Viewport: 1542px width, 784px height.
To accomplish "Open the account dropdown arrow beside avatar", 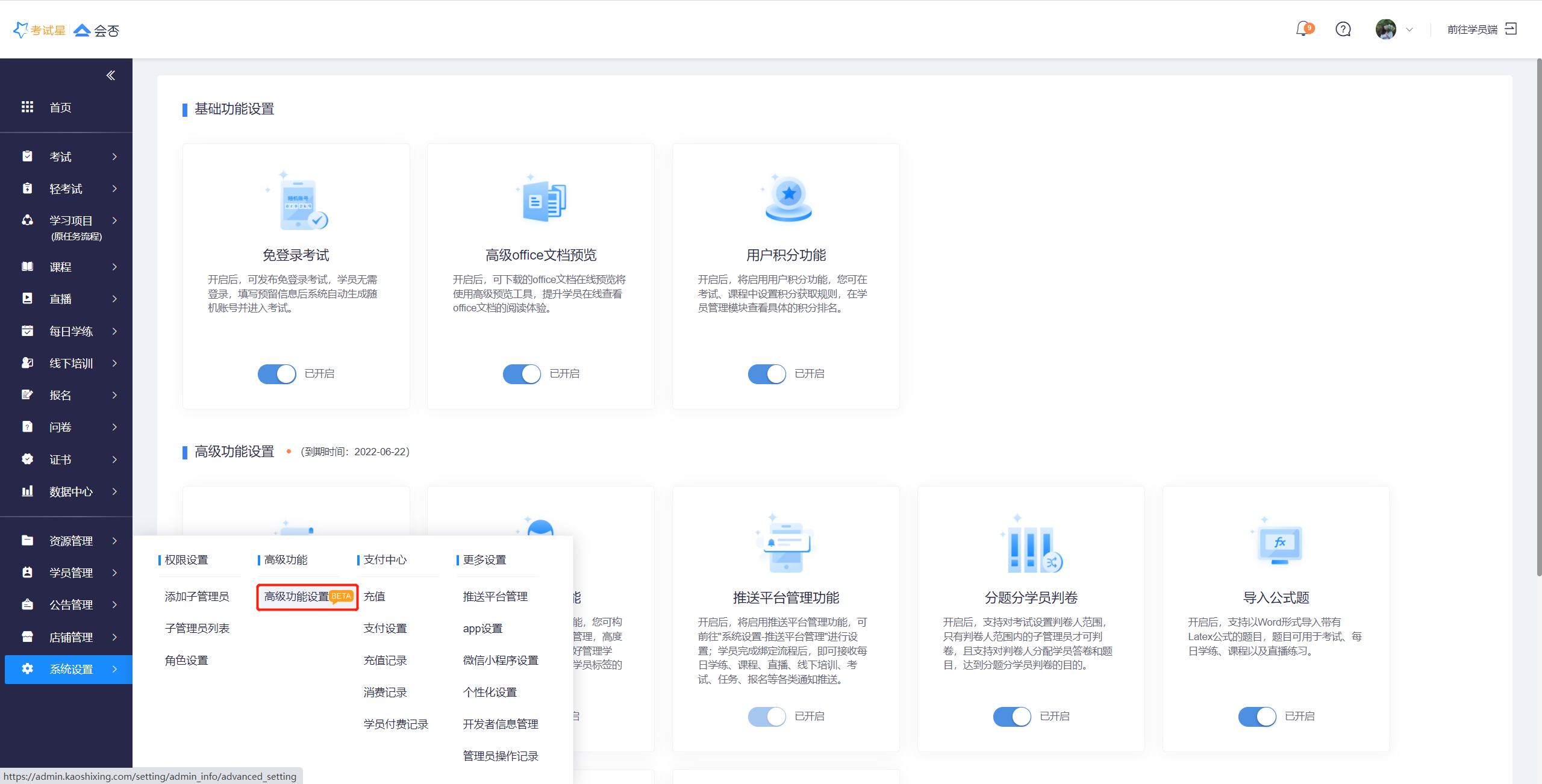I will tap(1409, 30).
